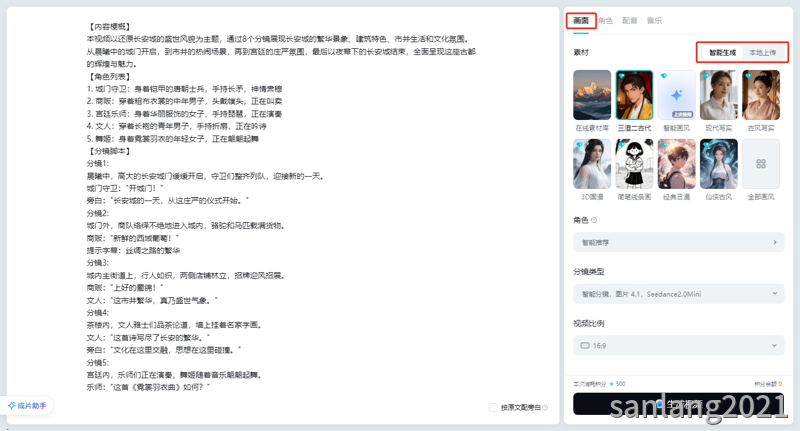Image resolution: width=800 pixels, height=431 pixels.
Task: Click the 分镜2: line in script
Action: (98, 213)
